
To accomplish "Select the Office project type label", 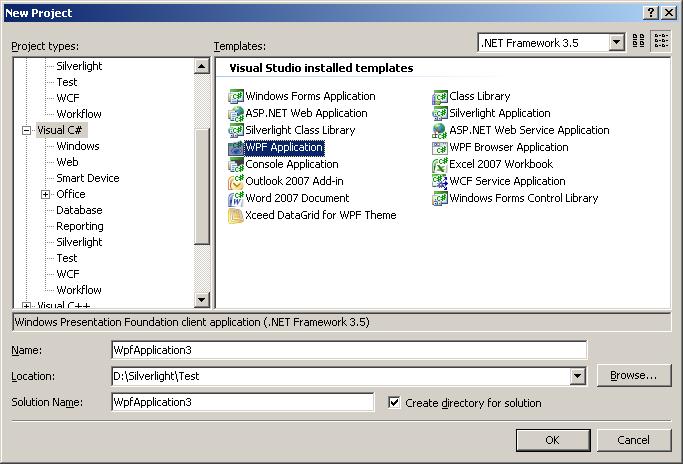I will pos(71,194).
